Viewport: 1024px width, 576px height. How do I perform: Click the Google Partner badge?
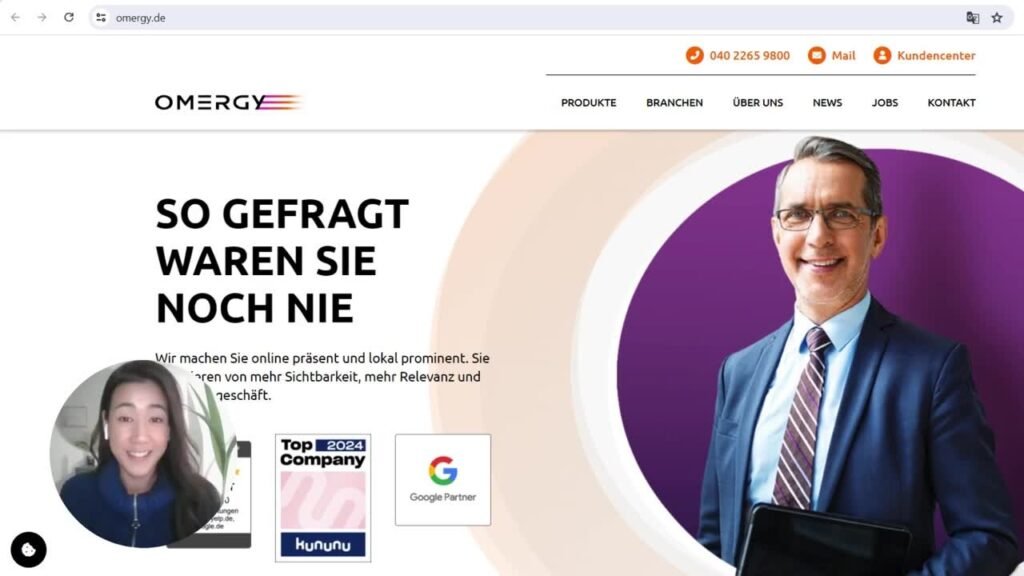coord(443,480)
